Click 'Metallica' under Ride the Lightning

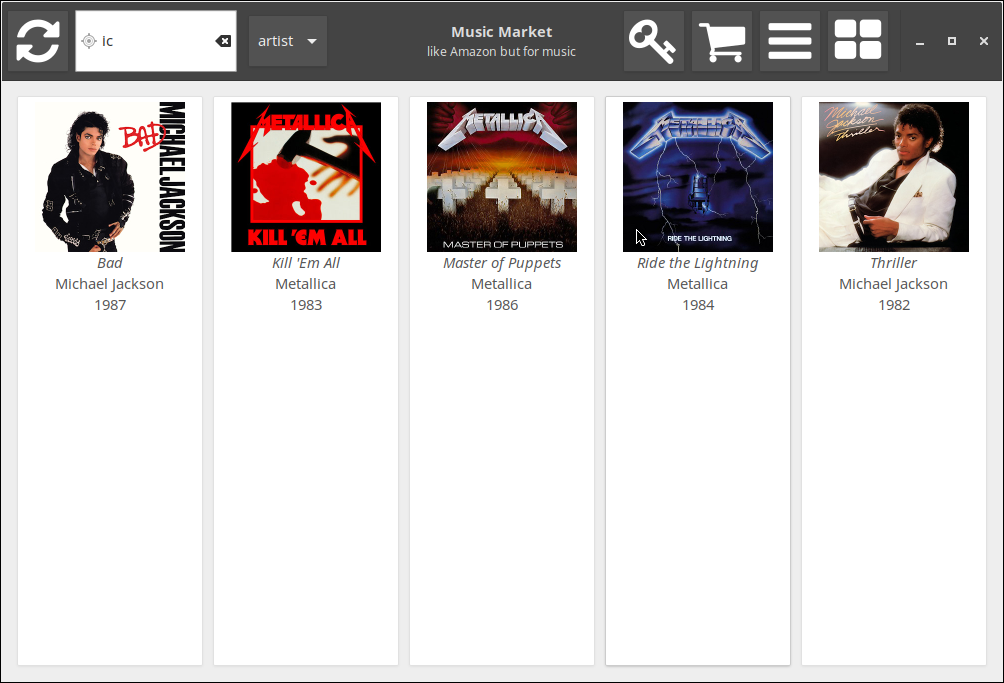(698, 284)
